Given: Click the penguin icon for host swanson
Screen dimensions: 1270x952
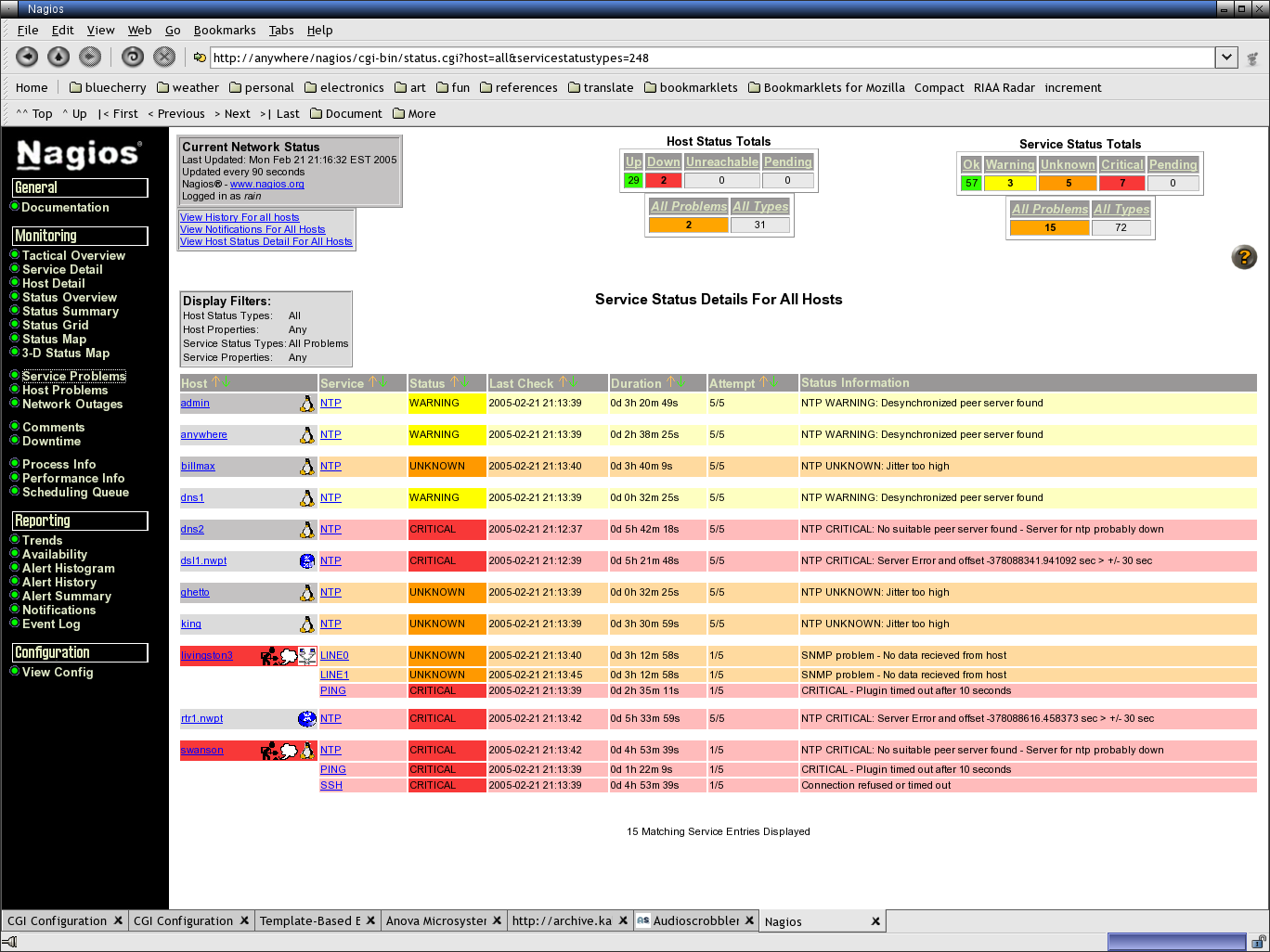Looking at the screenshot, I should (x=307, y=751).
